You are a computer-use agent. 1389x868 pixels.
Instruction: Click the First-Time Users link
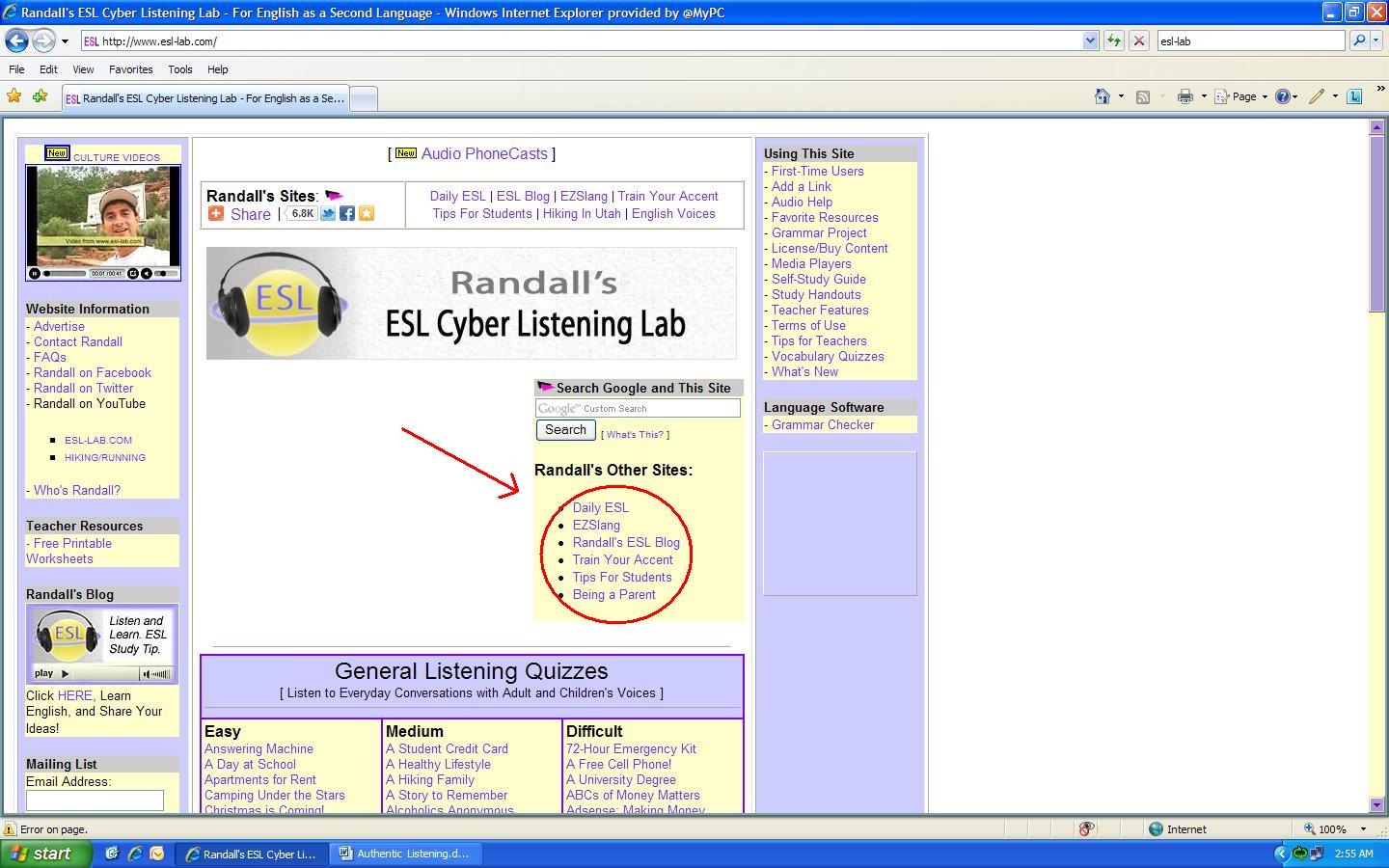(x=817, y=172)
